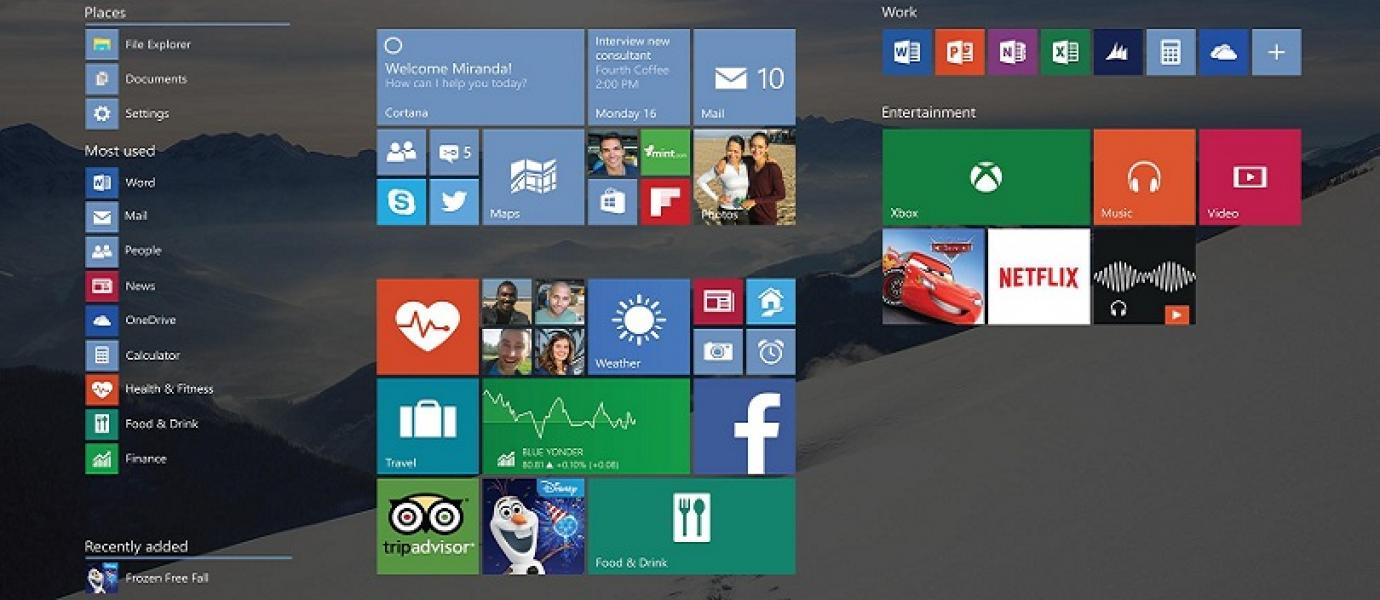
Task: Launch the Netflix tile
Action: click(1039, 277)
